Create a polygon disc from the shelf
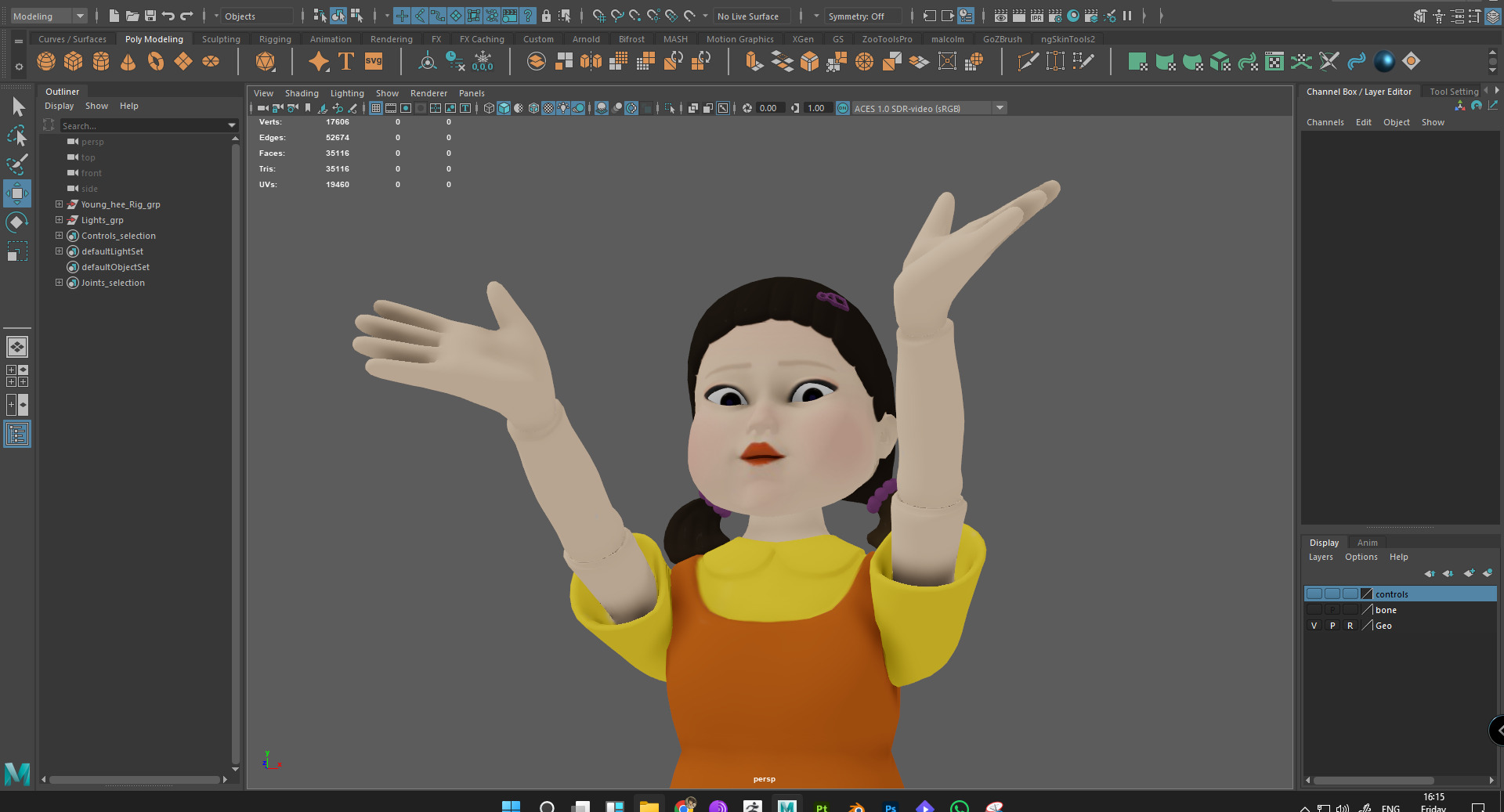 tap(211, 61)
